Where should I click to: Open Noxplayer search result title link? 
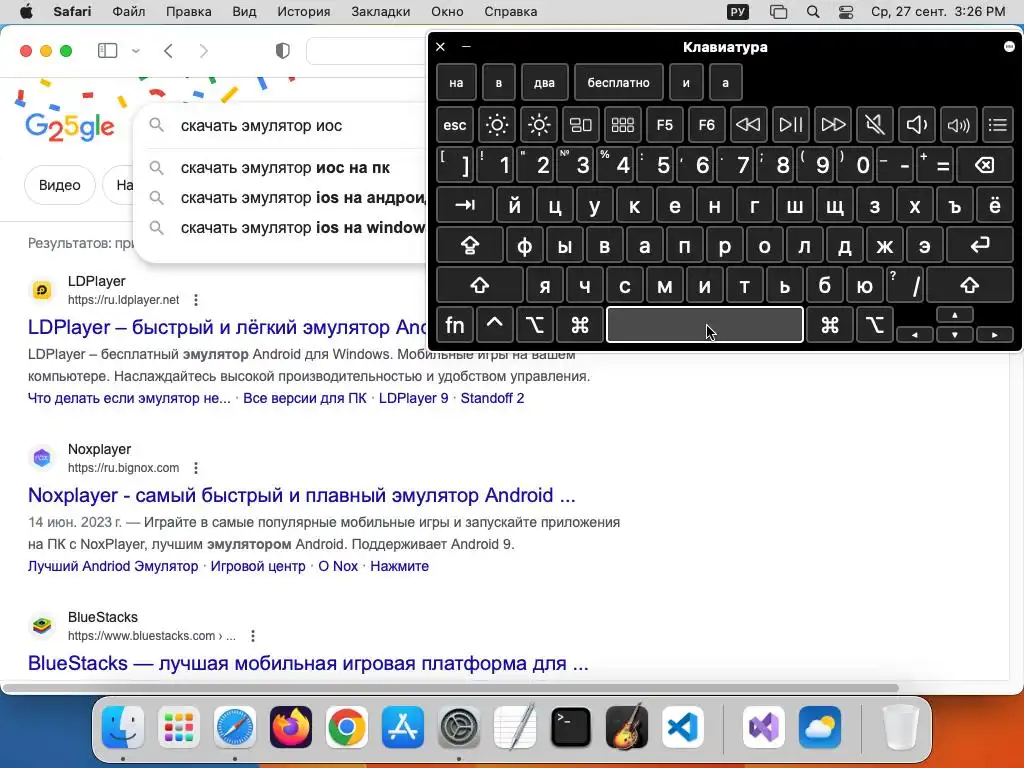(302, 495)
